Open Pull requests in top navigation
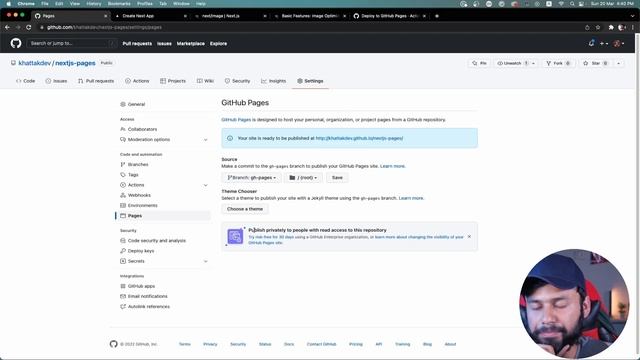The height and width of the screenshot is (360, 640). [x=137, y=44]
